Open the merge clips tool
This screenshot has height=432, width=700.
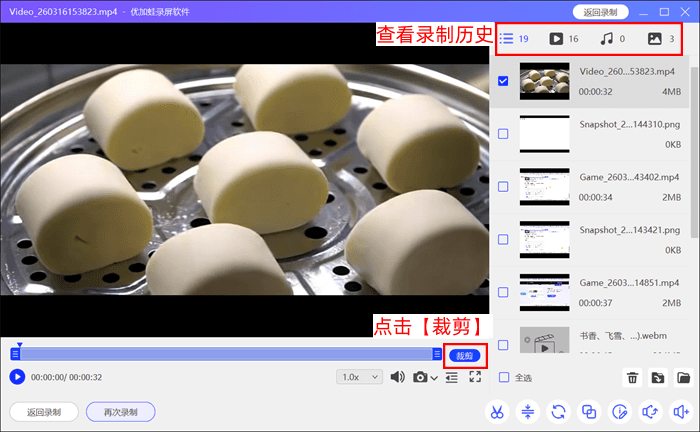click(x=589, y=412)
